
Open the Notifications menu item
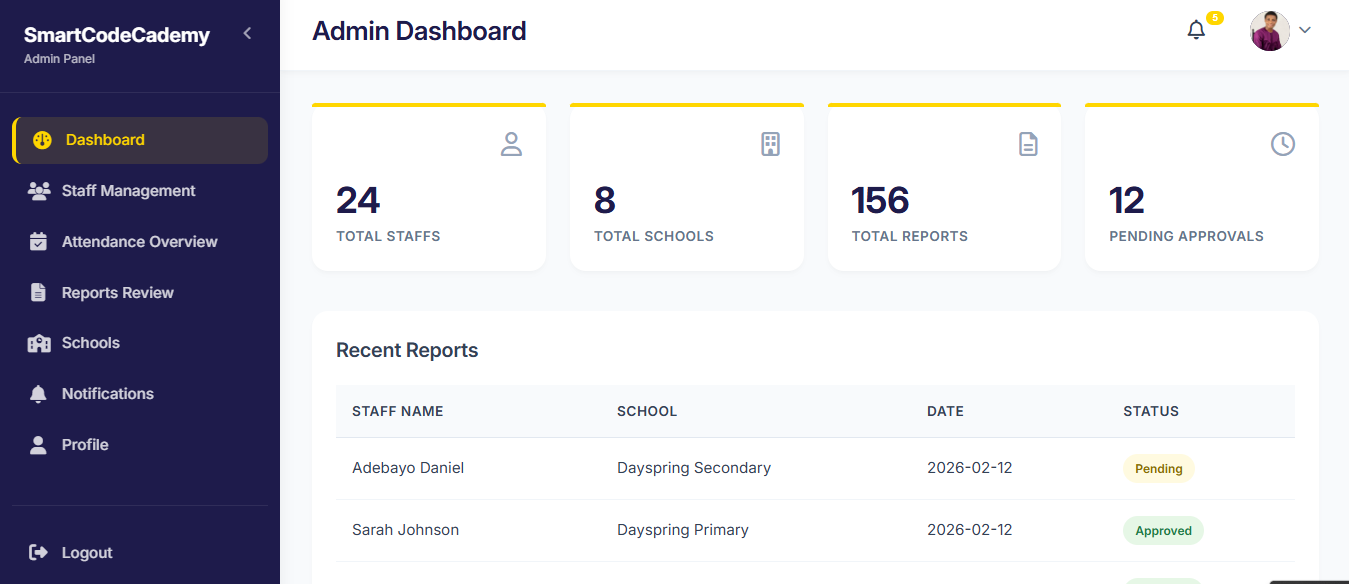(107, 394)
